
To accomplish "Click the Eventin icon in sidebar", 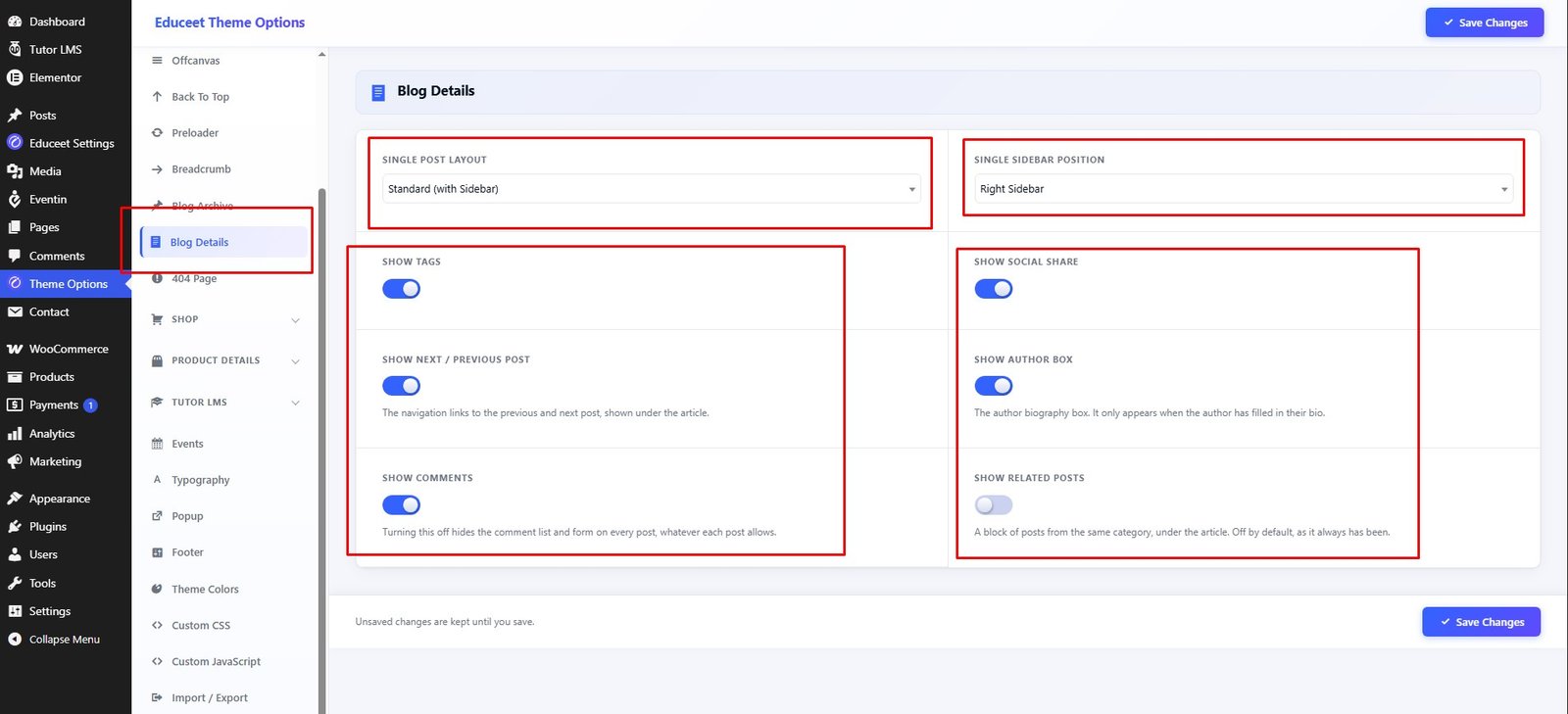I will (x=15, y=199).
